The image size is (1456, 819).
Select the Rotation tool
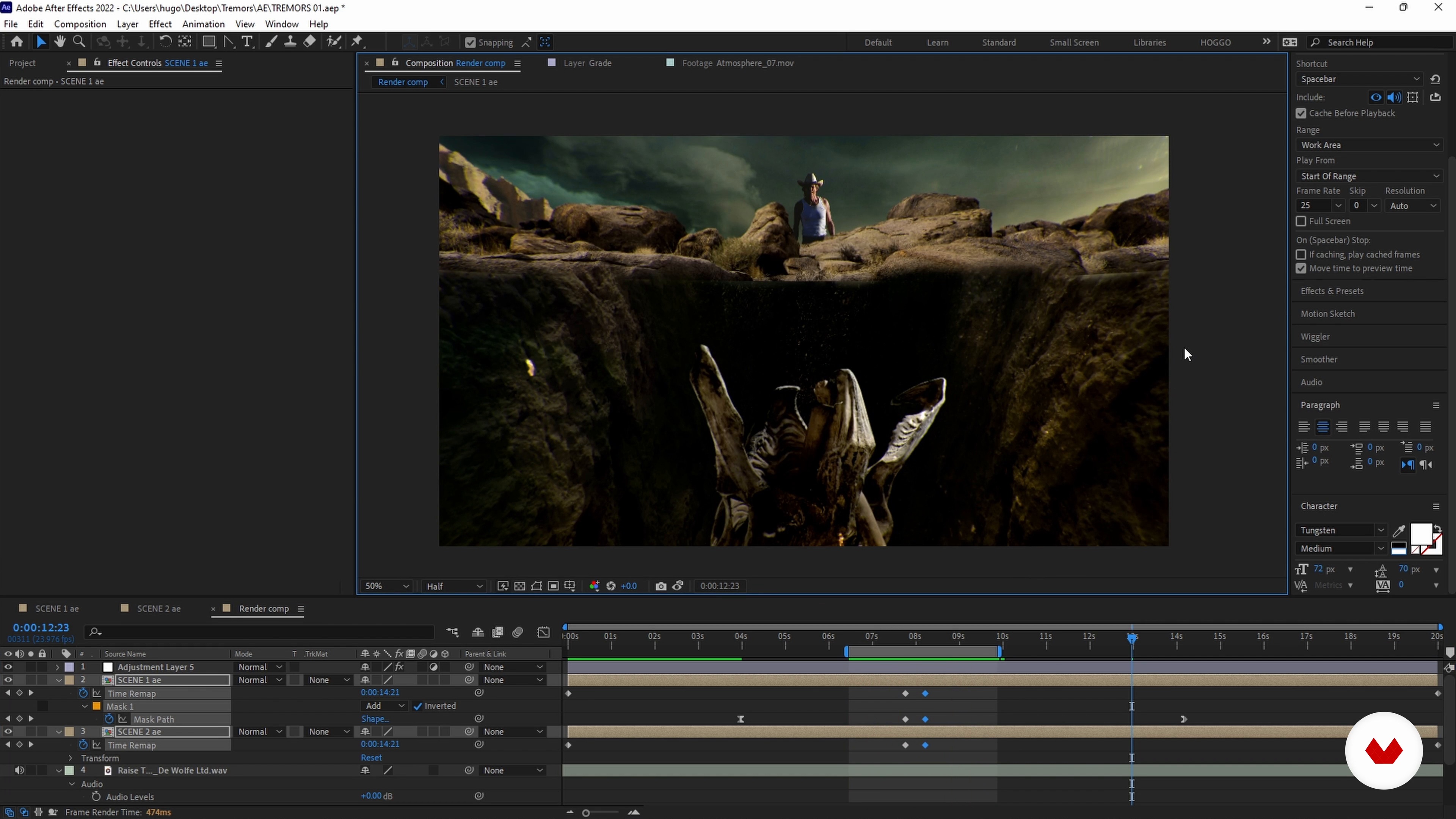(x=165, y=42)
